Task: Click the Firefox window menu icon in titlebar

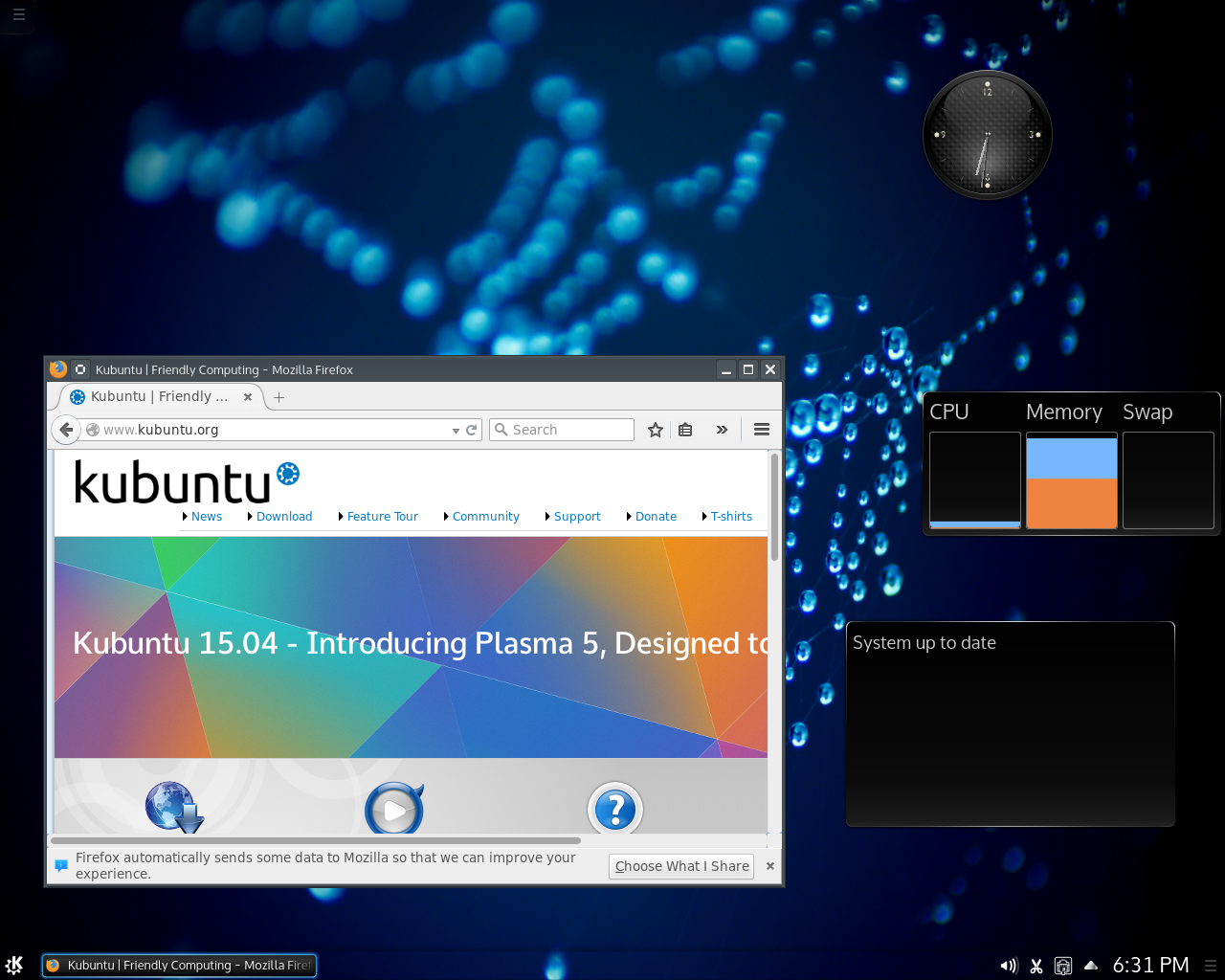Action: (x=58, y=369)
